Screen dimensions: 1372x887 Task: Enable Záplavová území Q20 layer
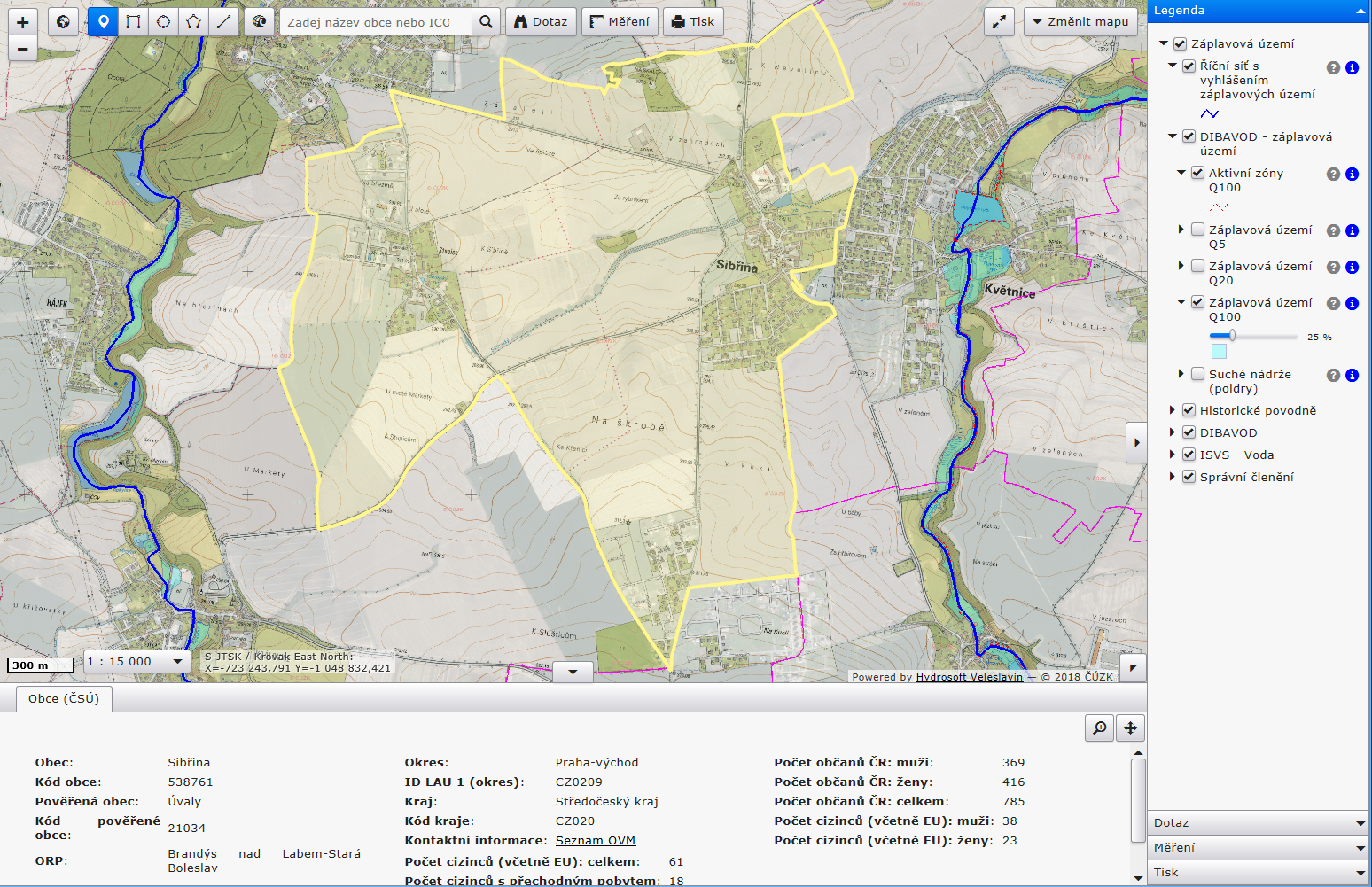[x=1197, y=266]
